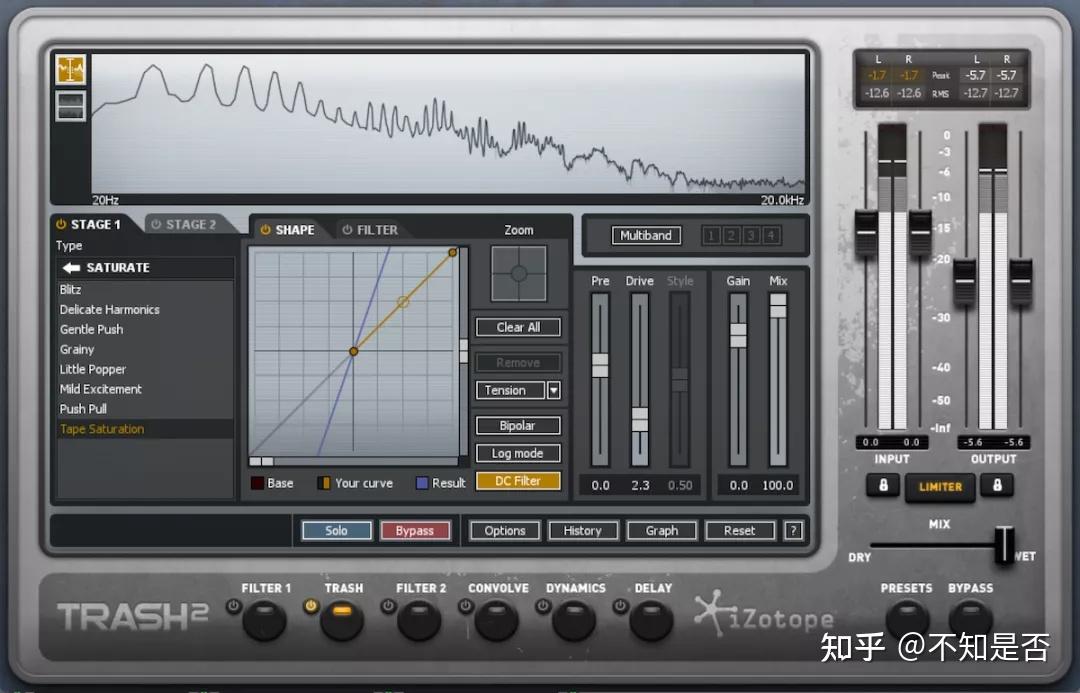Screen dimensions: 1080x693
Task: Open the Options menu
Action: pyautogui.click(x=505, y=530)
